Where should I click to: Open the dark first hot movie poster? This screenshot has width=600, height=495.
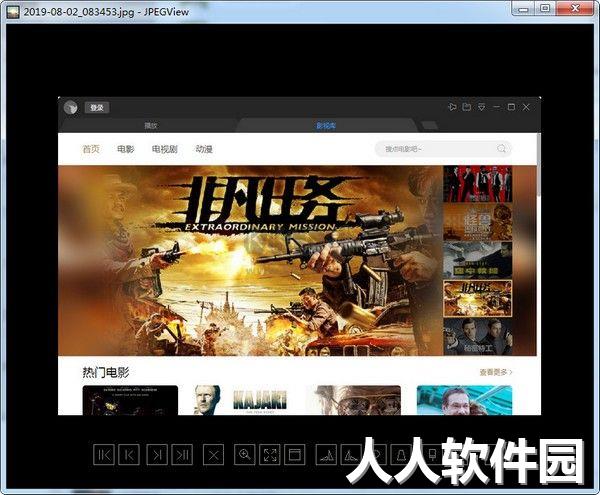[130, 400]
